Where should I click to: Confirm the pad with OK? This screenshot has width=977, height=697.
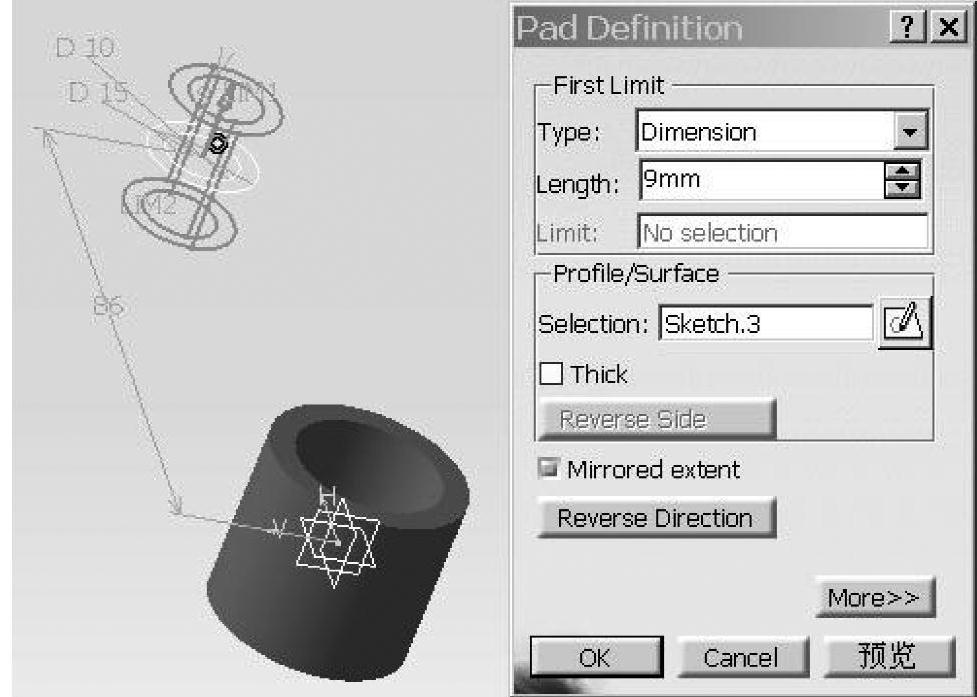596,657
